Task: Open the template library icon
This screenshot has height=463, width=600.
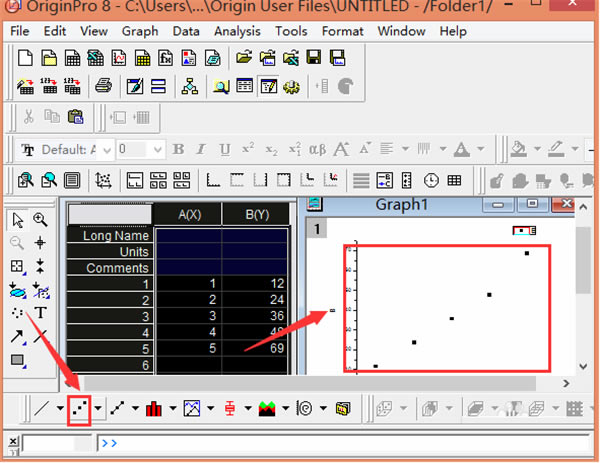Action: (343, 409)
